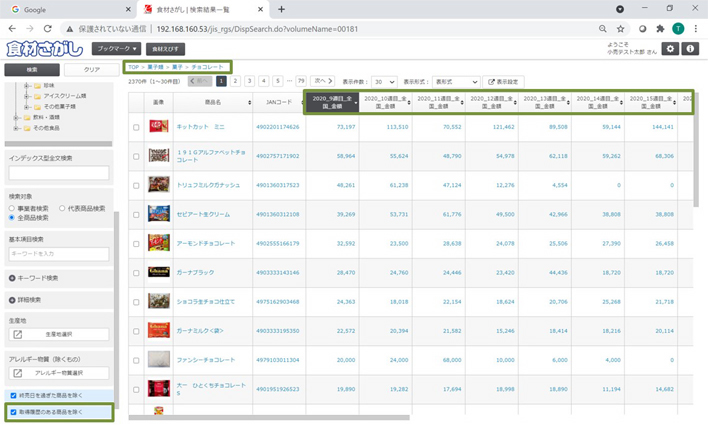
Task: Open the キットカット ミニ product link
Action: pos(200,127)
